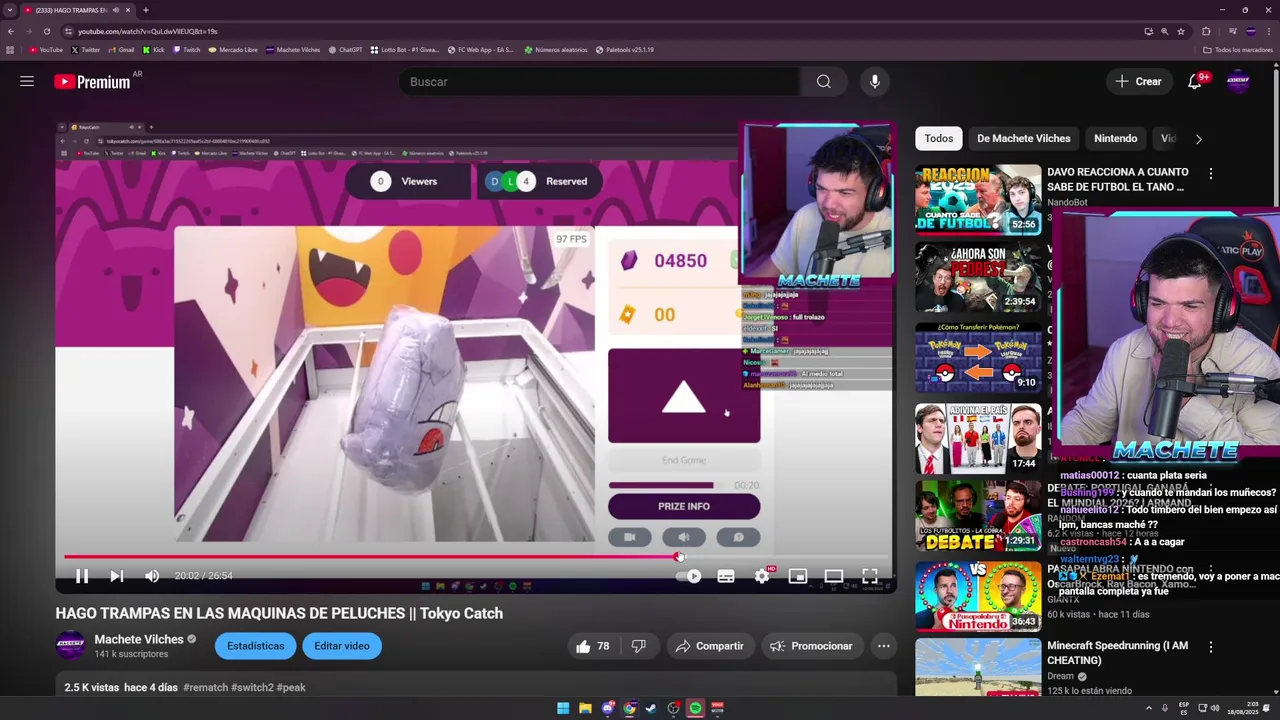Open Twitch bookmark
The image size is (1280, 720).
(187, 49)
